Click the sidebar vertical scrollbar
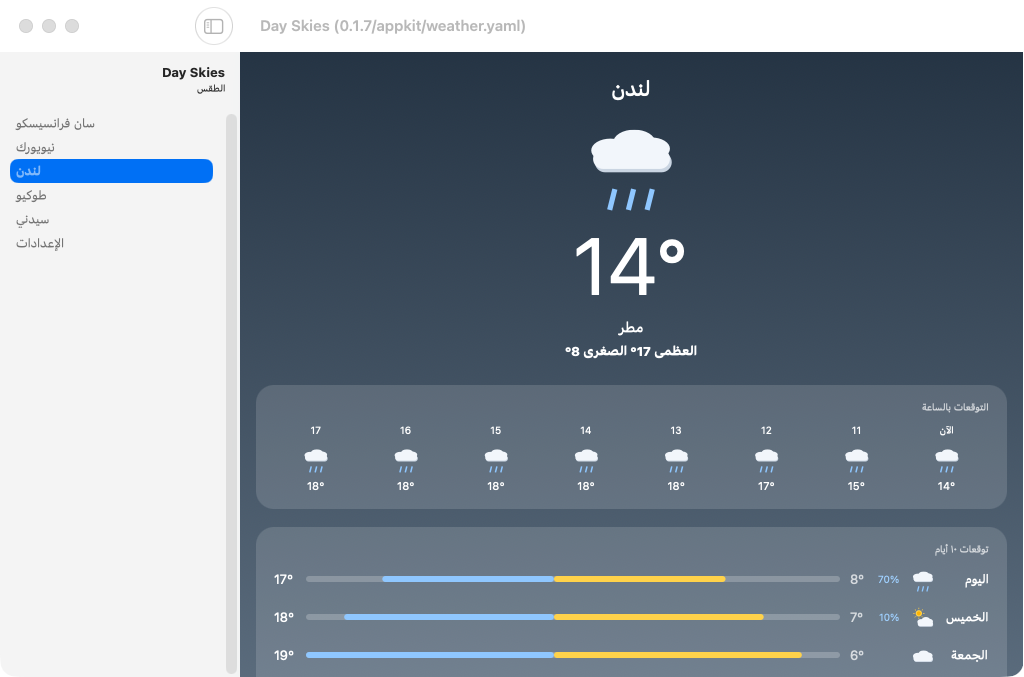Image resolution: width=1024 pixels, height=677 pixels. point(231,394)
